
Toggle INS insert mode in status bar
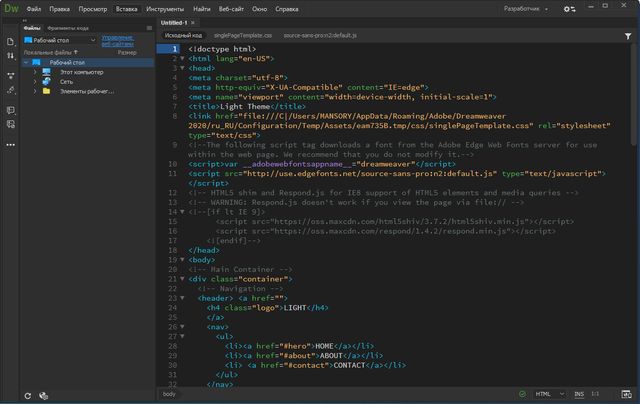click(580, 394)
